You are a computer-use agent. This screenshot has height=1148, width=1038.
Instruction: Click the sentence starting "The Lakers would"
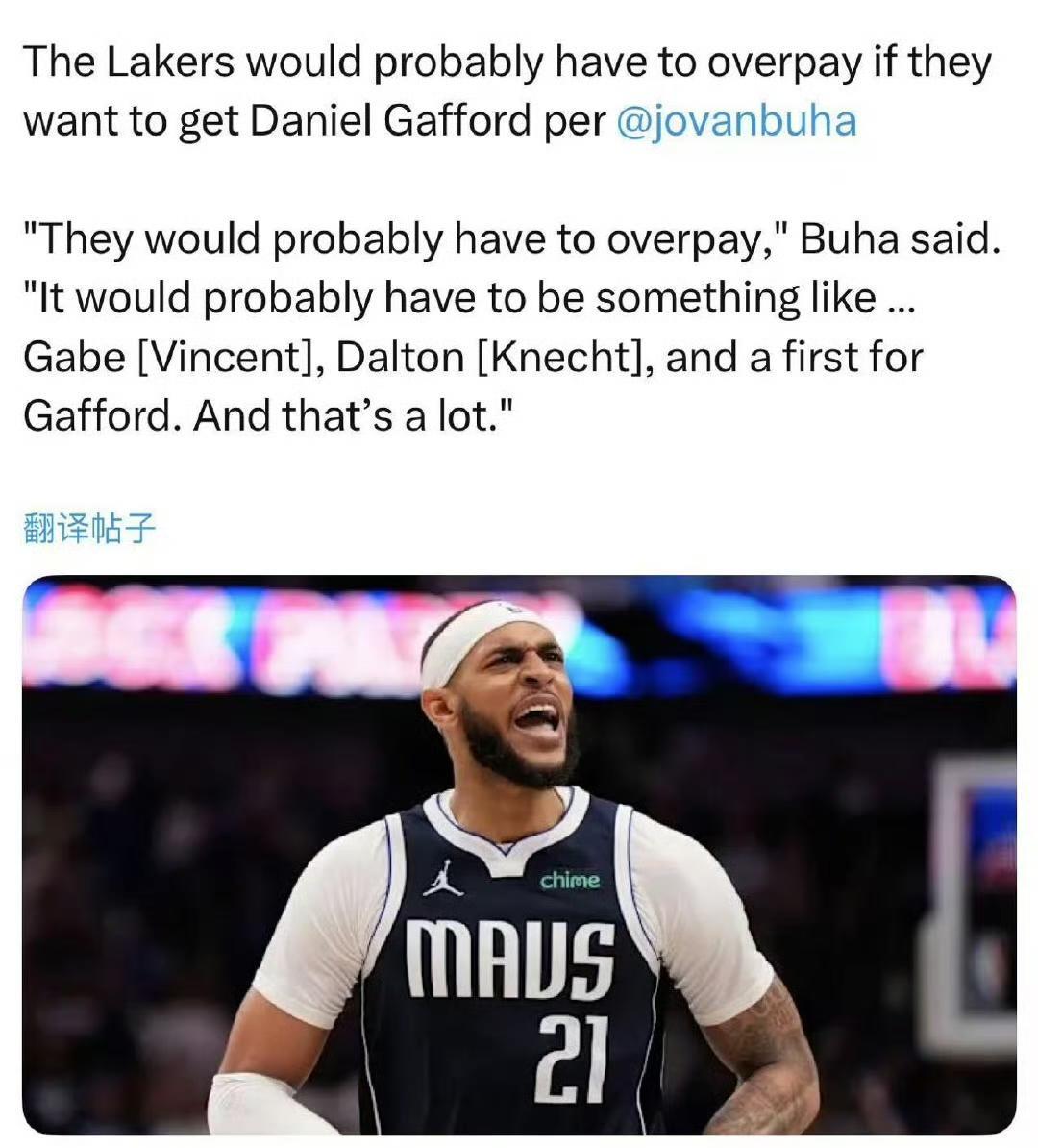507,91
